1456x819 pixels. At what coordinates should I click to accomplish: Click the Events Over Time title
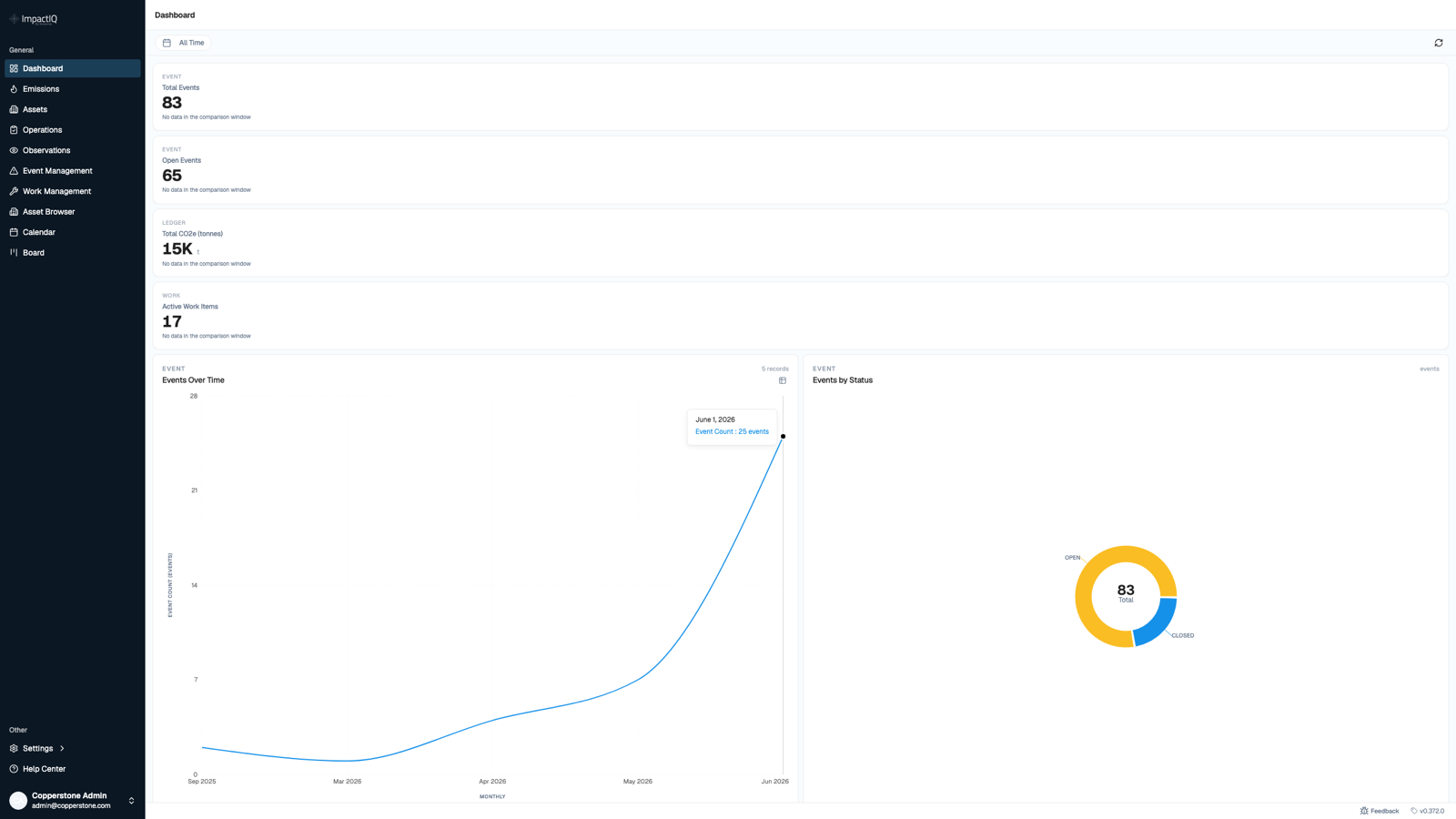pyautogui.click(x=193, y=380)
